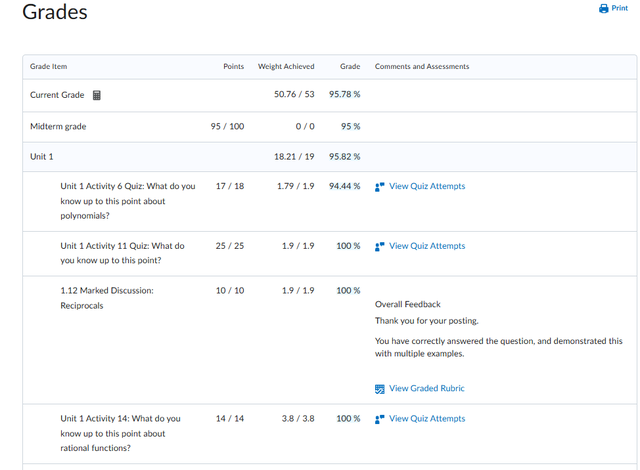Open the Current Grade calculator icon
The height and width of the screenshot is (470, 640).
click(96, 95)
